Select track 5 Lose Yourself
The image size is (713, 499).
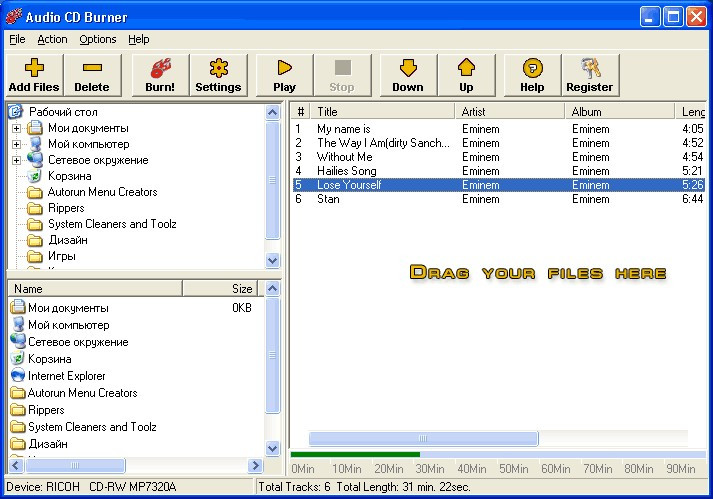pyautogui.click(x=498, y=185)
